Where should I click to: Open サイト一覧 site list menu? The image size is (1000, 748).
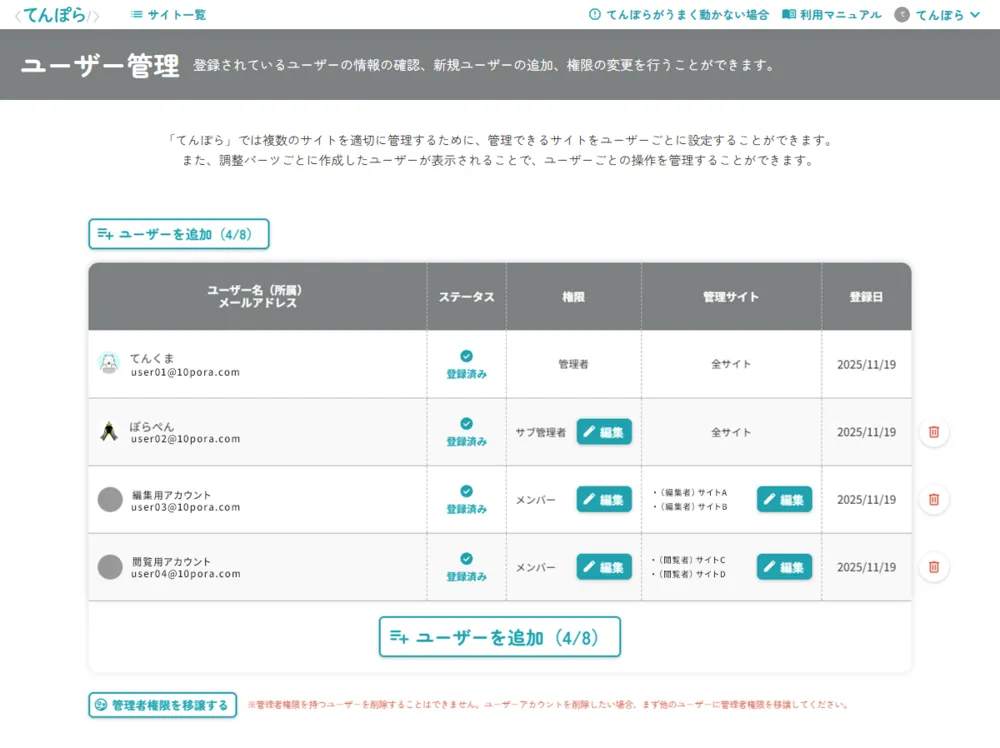(x=168, y=15)
